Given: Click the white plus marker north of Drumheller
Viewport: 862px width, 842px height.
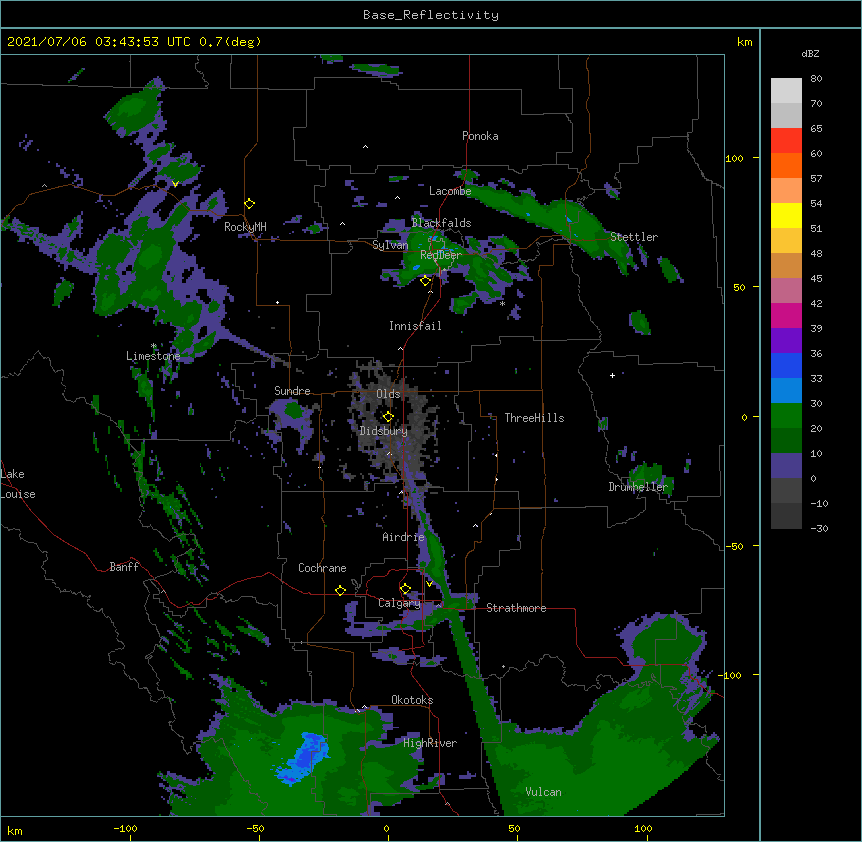Looking at the screenshot, I should tap(612, 375).
